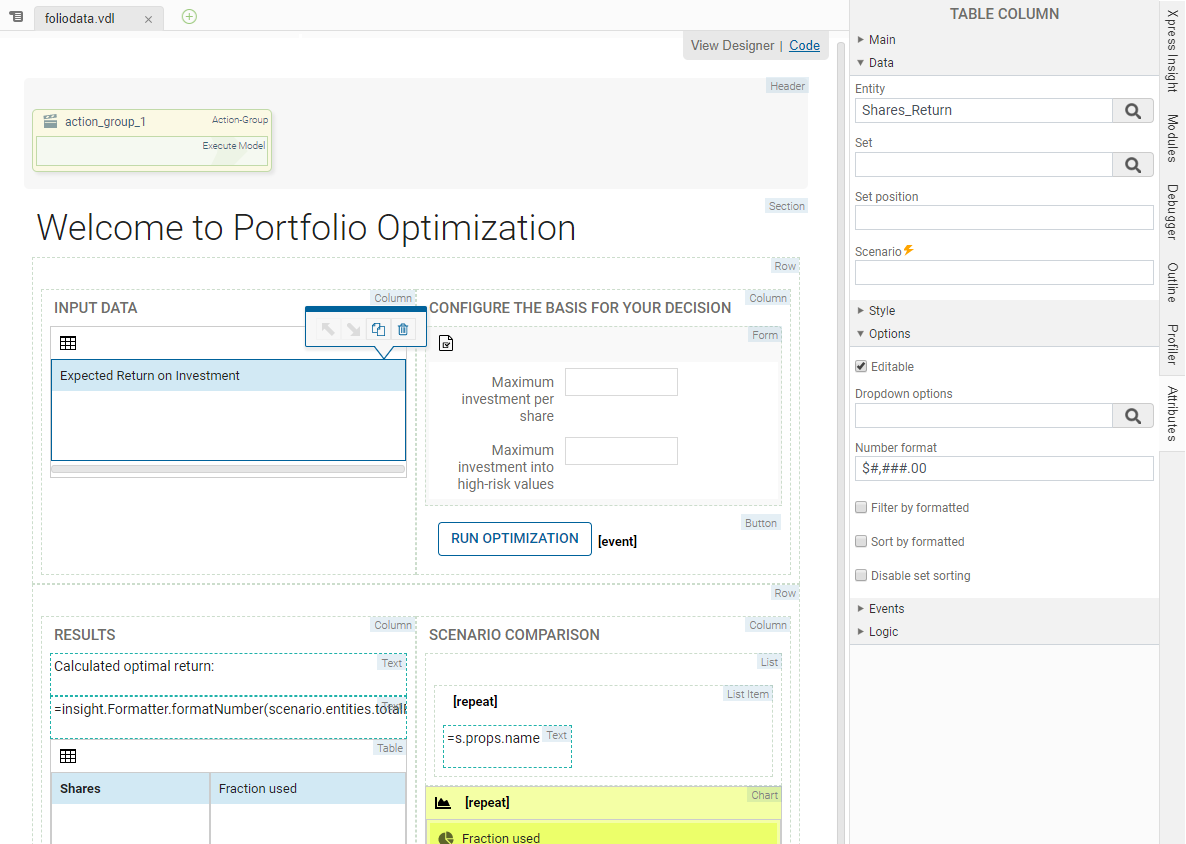Open the Debugger side tab
1186x844 pixels.
1172,212
